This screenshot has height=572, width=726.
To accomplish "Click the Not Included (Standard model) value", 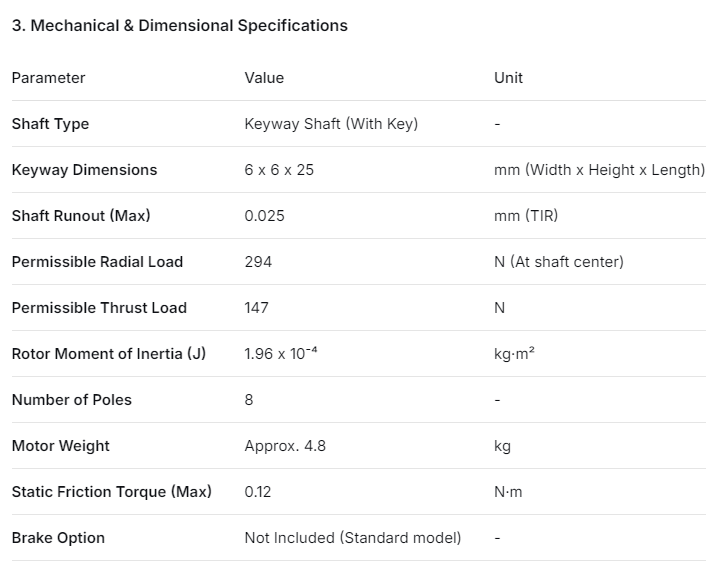I will 353,538.
